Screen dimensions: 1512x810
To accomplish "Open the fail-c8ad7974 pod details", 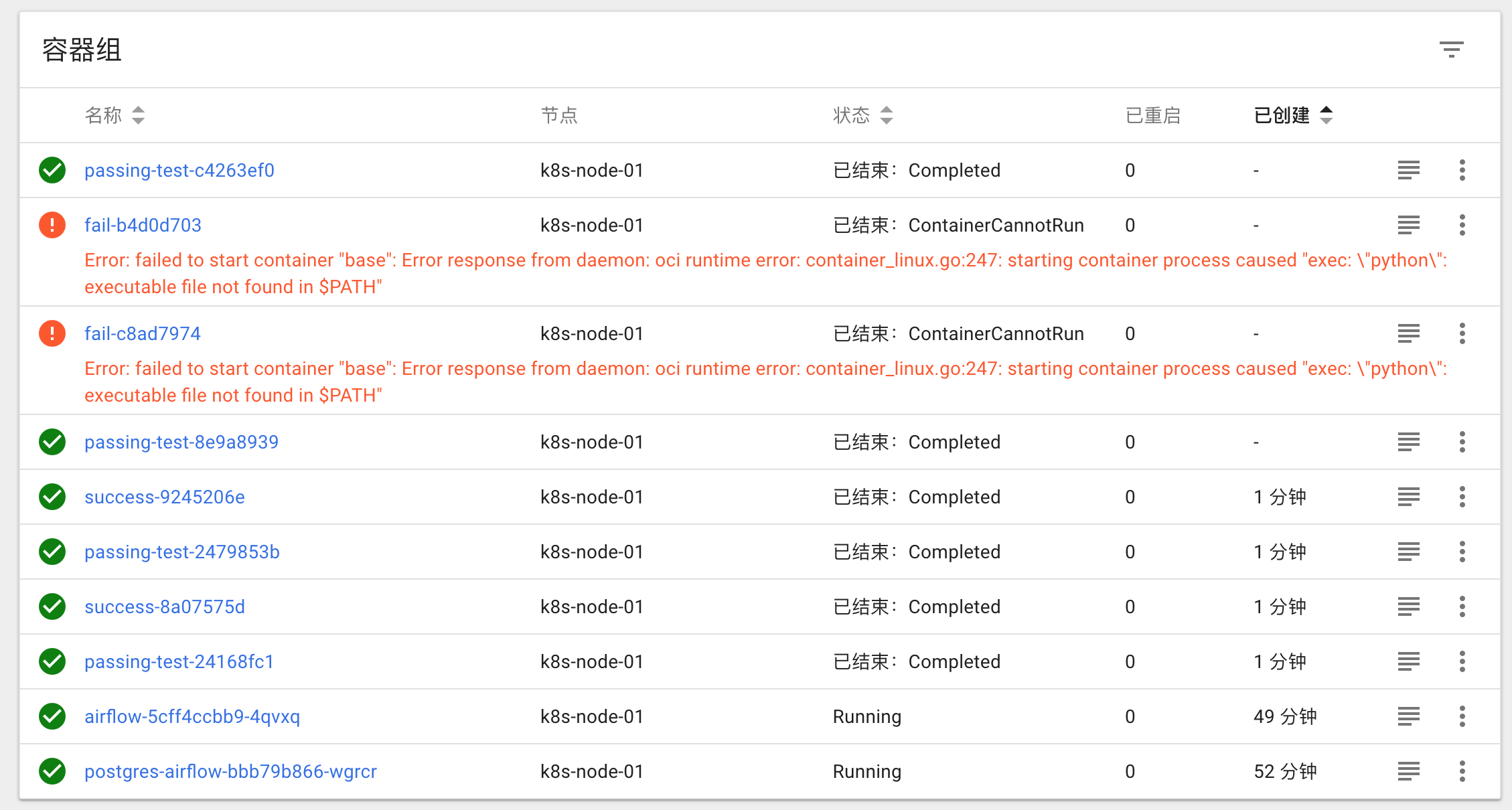I will [143, 333].
